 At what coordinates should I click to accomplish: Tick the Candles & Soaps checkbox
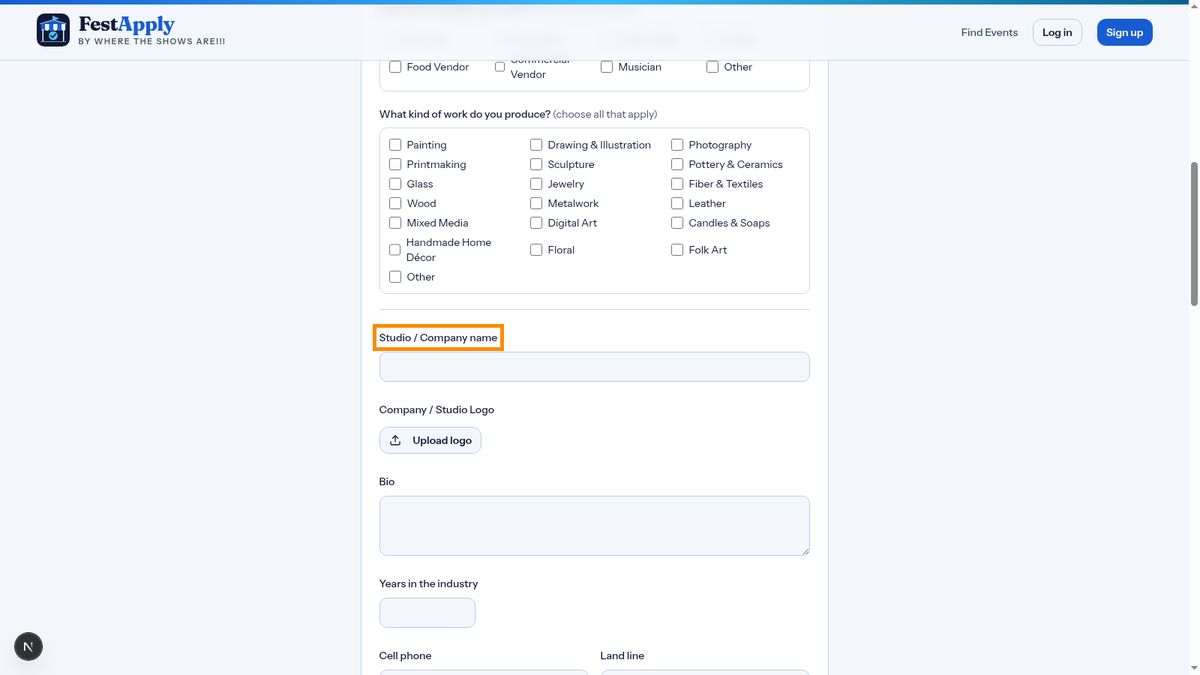click(x=677, y=223)
